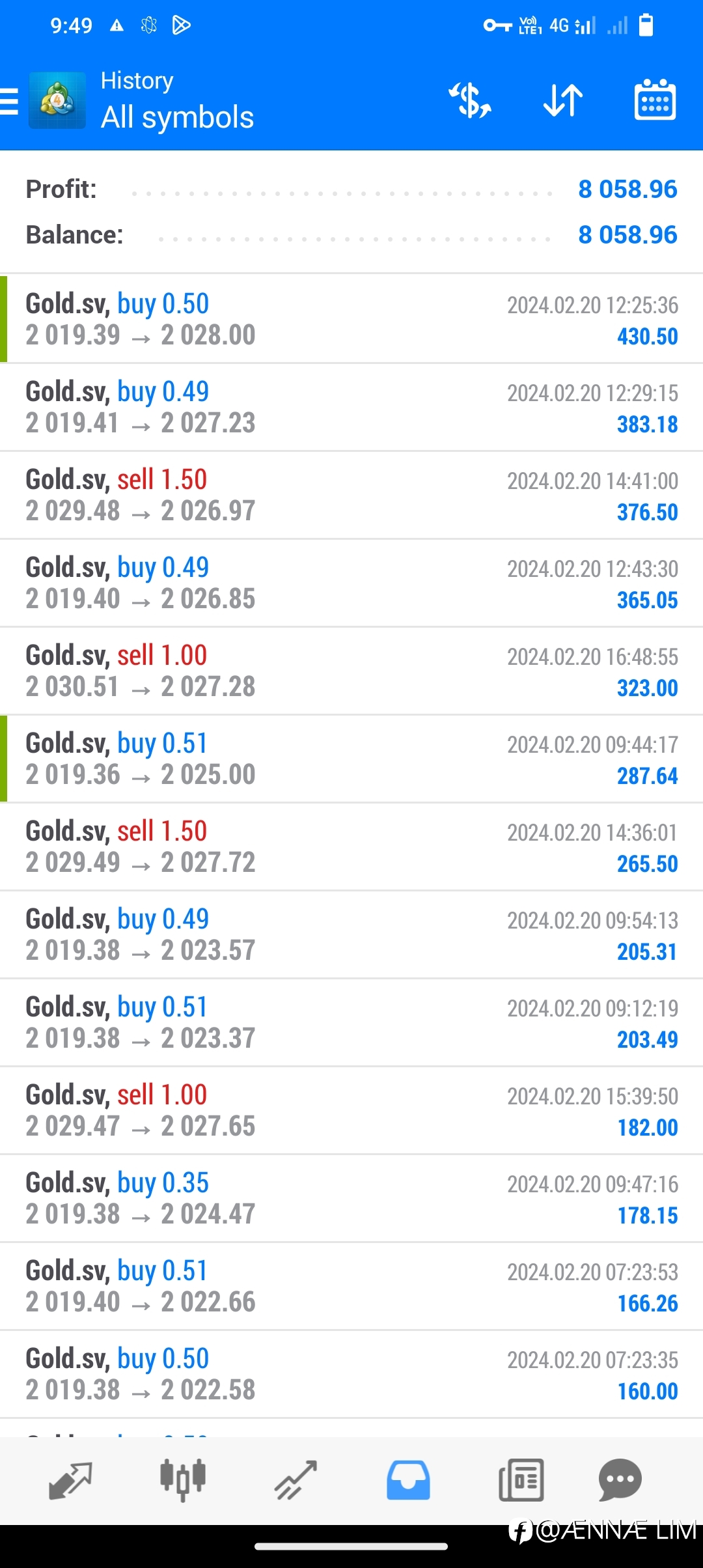Select the History inbox tab
This screenshot has height=1568, width=703.
(408, 1480)
